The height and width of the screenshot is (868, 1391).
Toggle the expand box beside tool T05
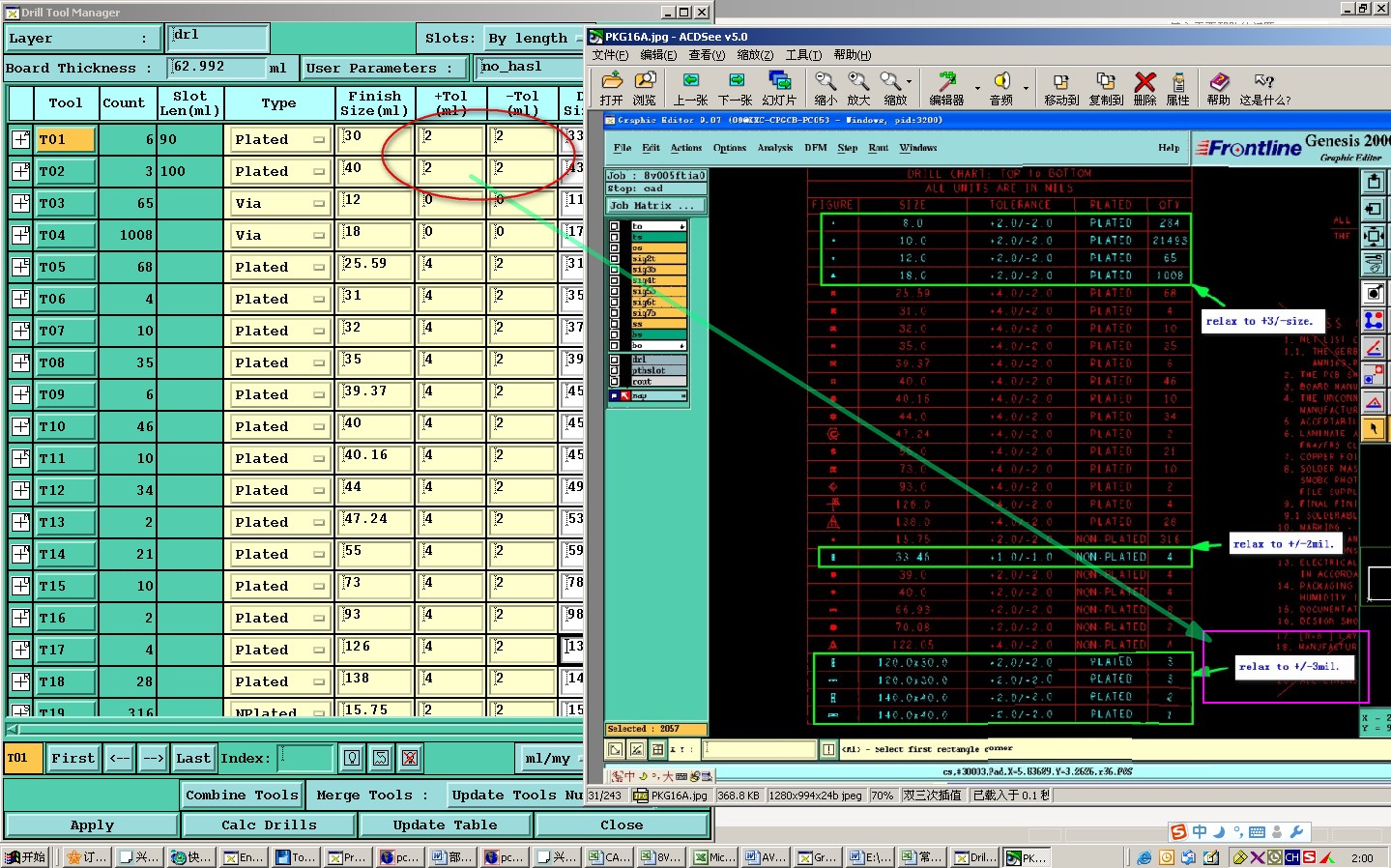pos(20,267)
